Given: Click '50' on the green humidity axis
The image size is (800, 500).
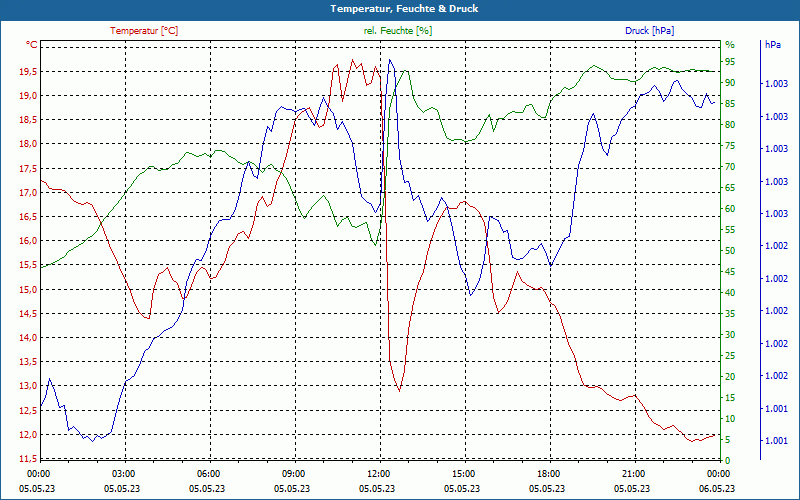Looking at the screenshot, I should (730, 251).
